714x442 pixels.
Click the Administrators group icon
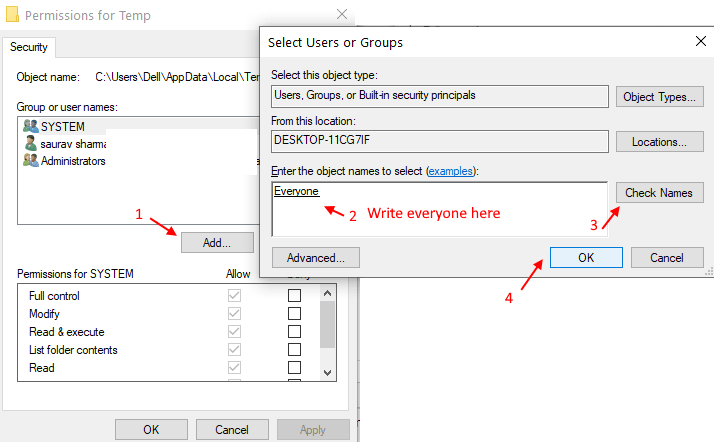tap(31, 160)
